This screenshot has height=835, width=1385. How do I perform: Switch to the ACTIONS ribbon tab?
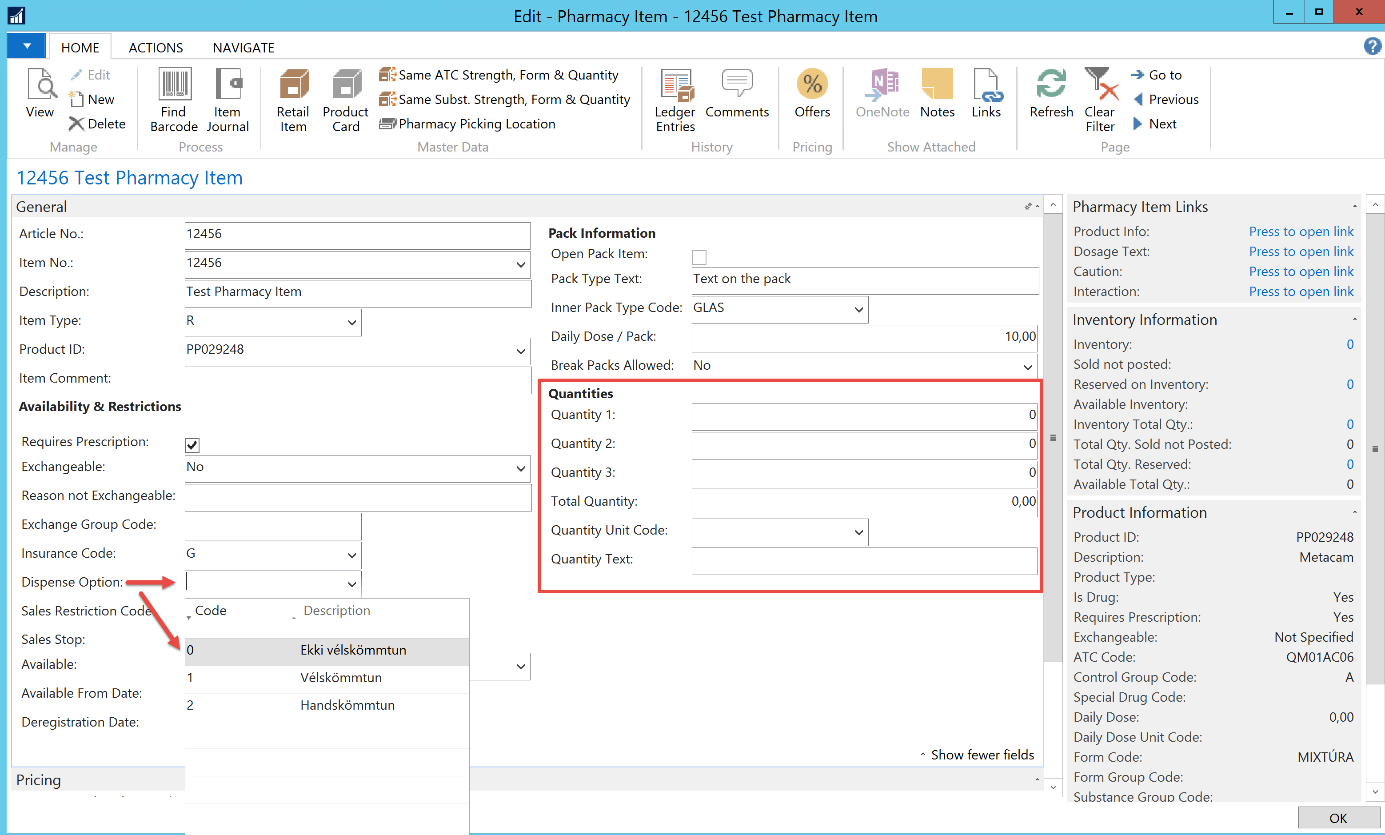pos(156,48)
